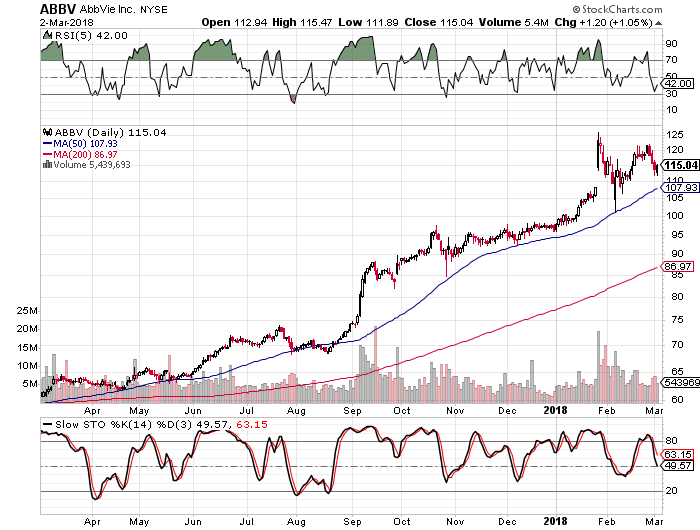Click the 543969 volume tag on the right axis
700x530 pixels.
(x=680, y=382)
